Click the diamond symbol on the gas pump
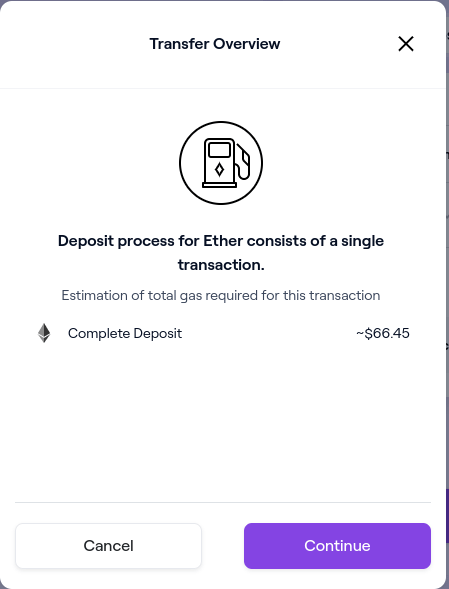 tap(219, 169)
